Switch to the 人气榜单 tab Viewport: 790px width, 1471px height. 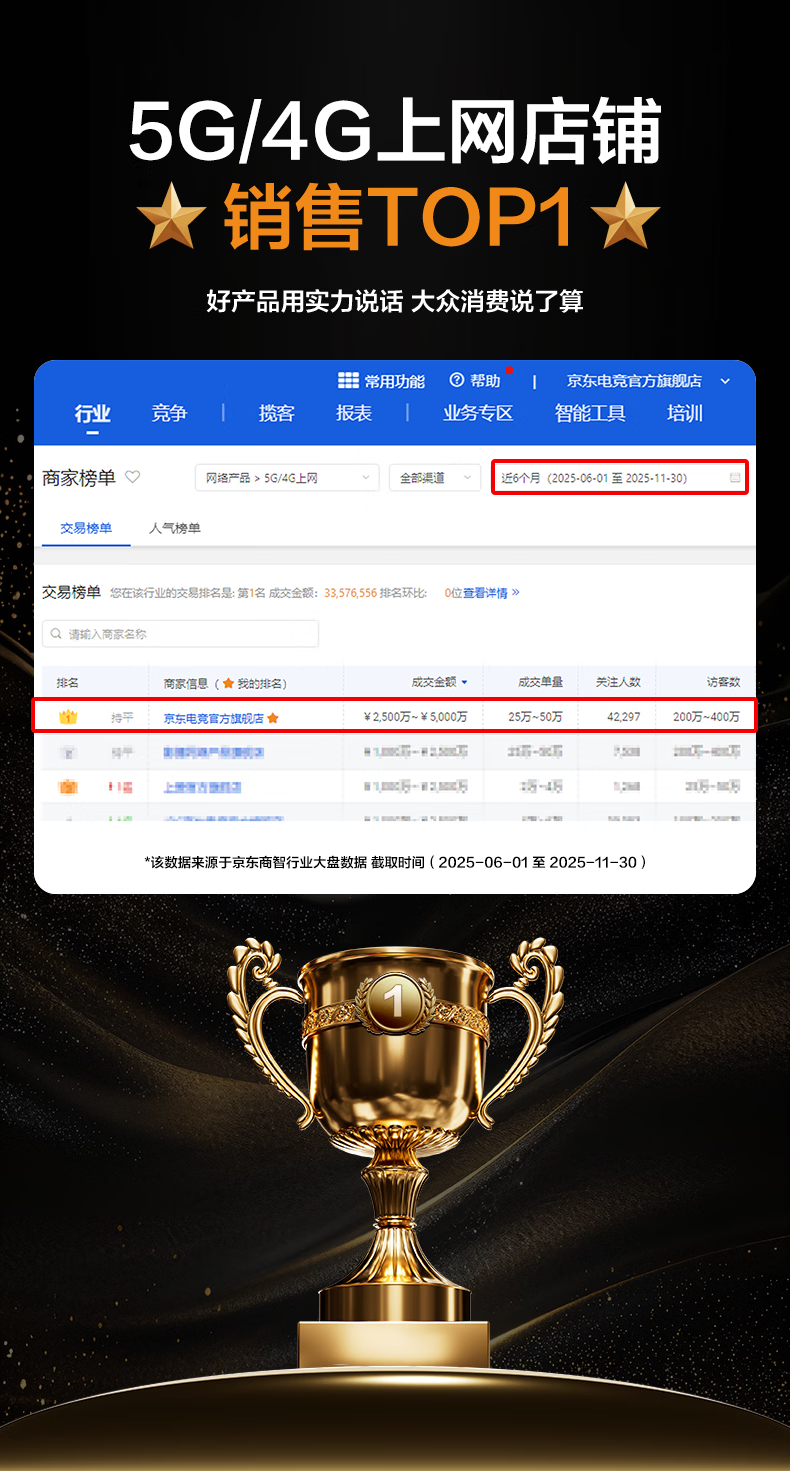point(175,528)
